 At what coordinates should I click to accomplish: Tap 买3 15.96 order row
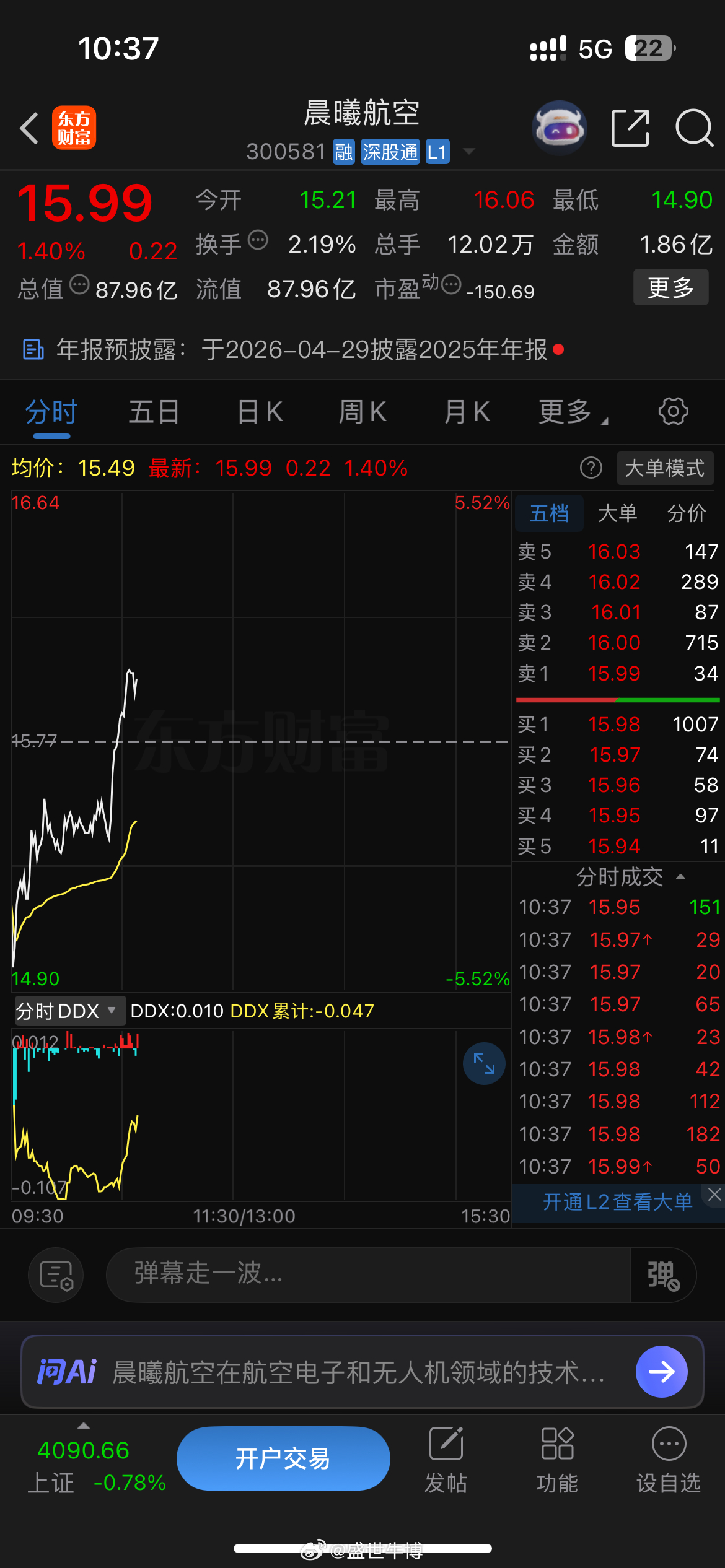(x=618, y=785)
